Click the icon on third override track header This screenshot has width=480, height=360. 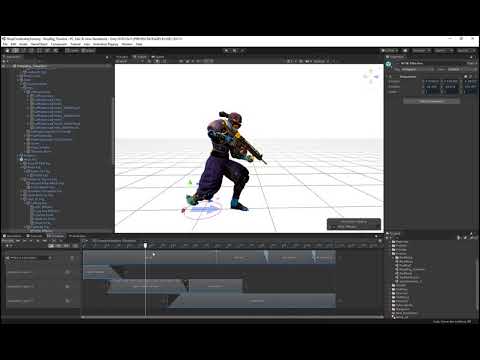click(67, 301)
